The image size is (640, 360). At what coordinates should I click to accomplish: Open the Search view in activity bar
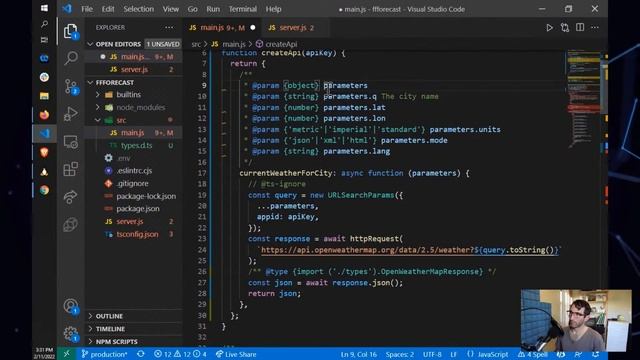point(71,58)
